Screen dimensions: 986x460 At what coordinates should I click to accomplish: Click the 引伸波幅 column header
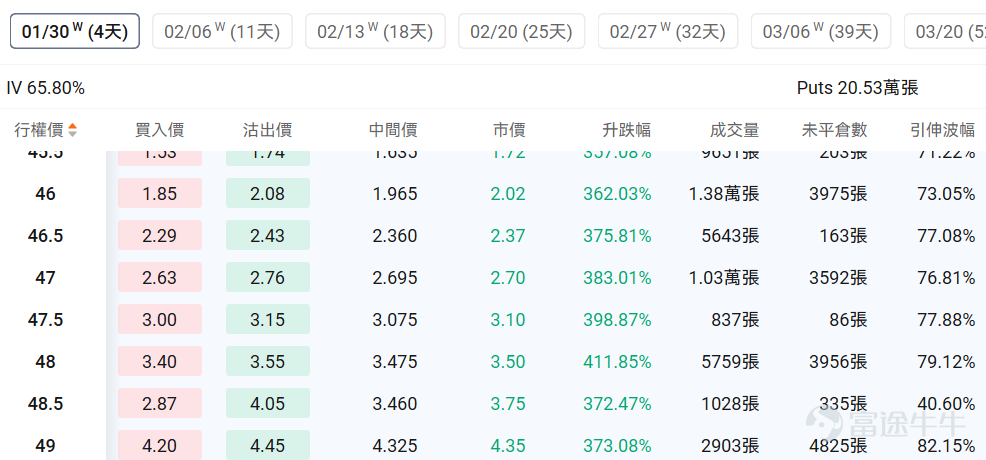pos(943,130)
